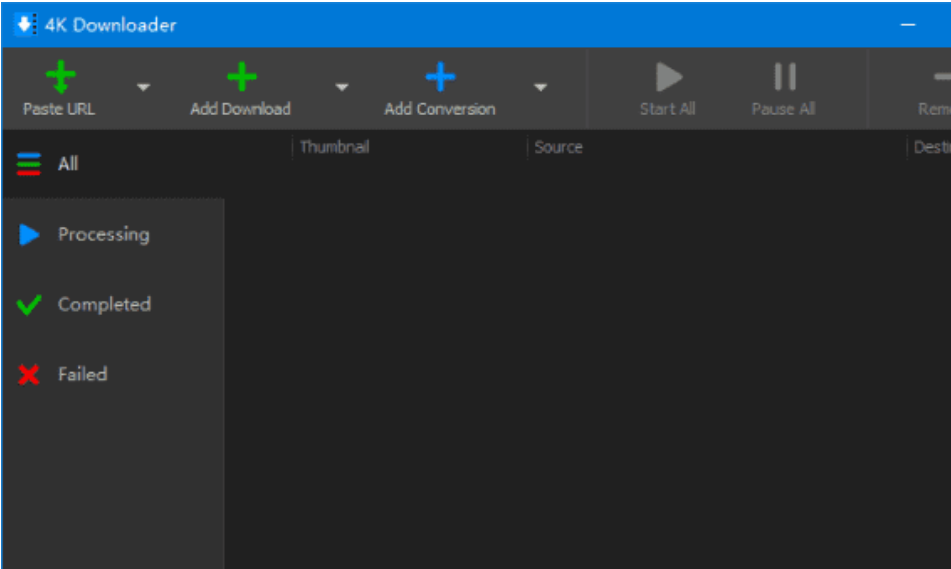Click the 4K Downloader app icon in title bar
951x569 pixels.
pyautogui.click(x=24, y=25)
